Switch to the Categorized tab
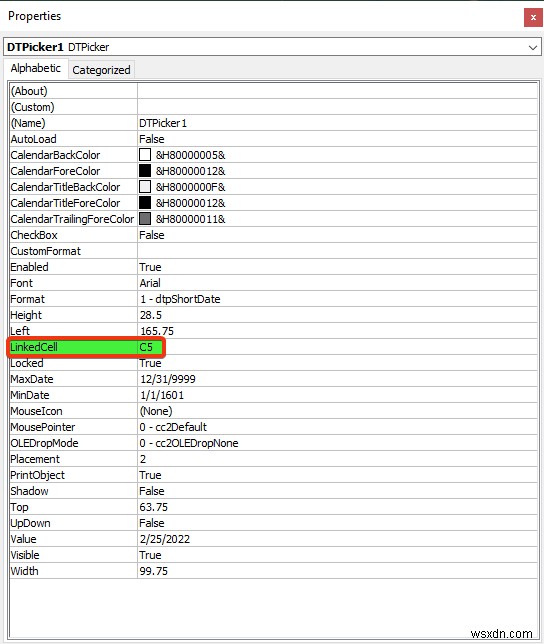544x644 pixels. coord(101,70)
